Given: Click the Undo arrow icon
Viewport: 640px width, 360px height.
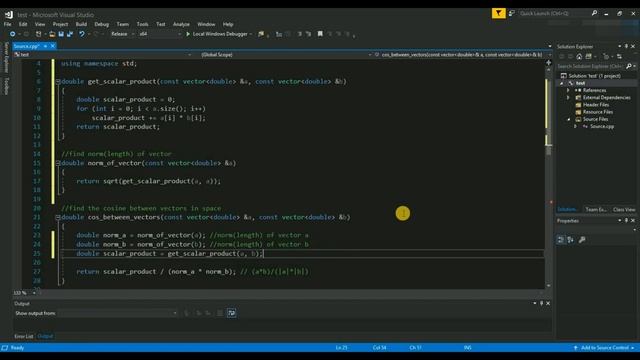Looking at the screenshot, I should coord(82,34).
